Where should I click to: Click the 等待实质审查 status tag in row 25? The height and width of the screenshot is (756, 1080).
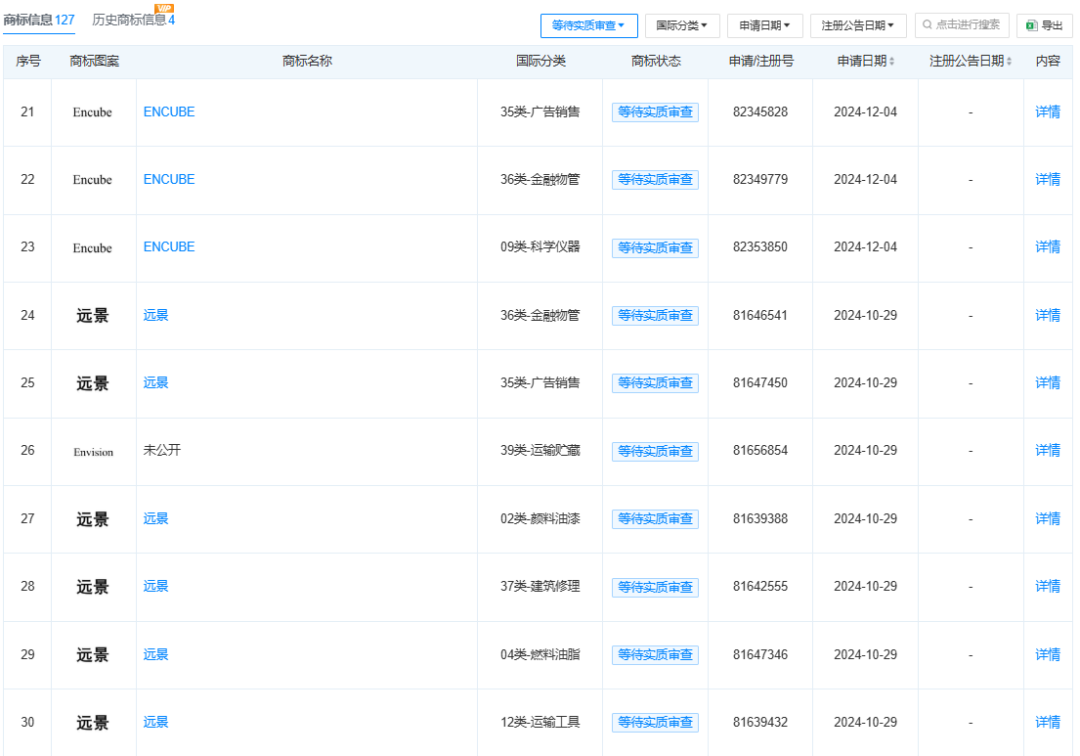[655, 383]
